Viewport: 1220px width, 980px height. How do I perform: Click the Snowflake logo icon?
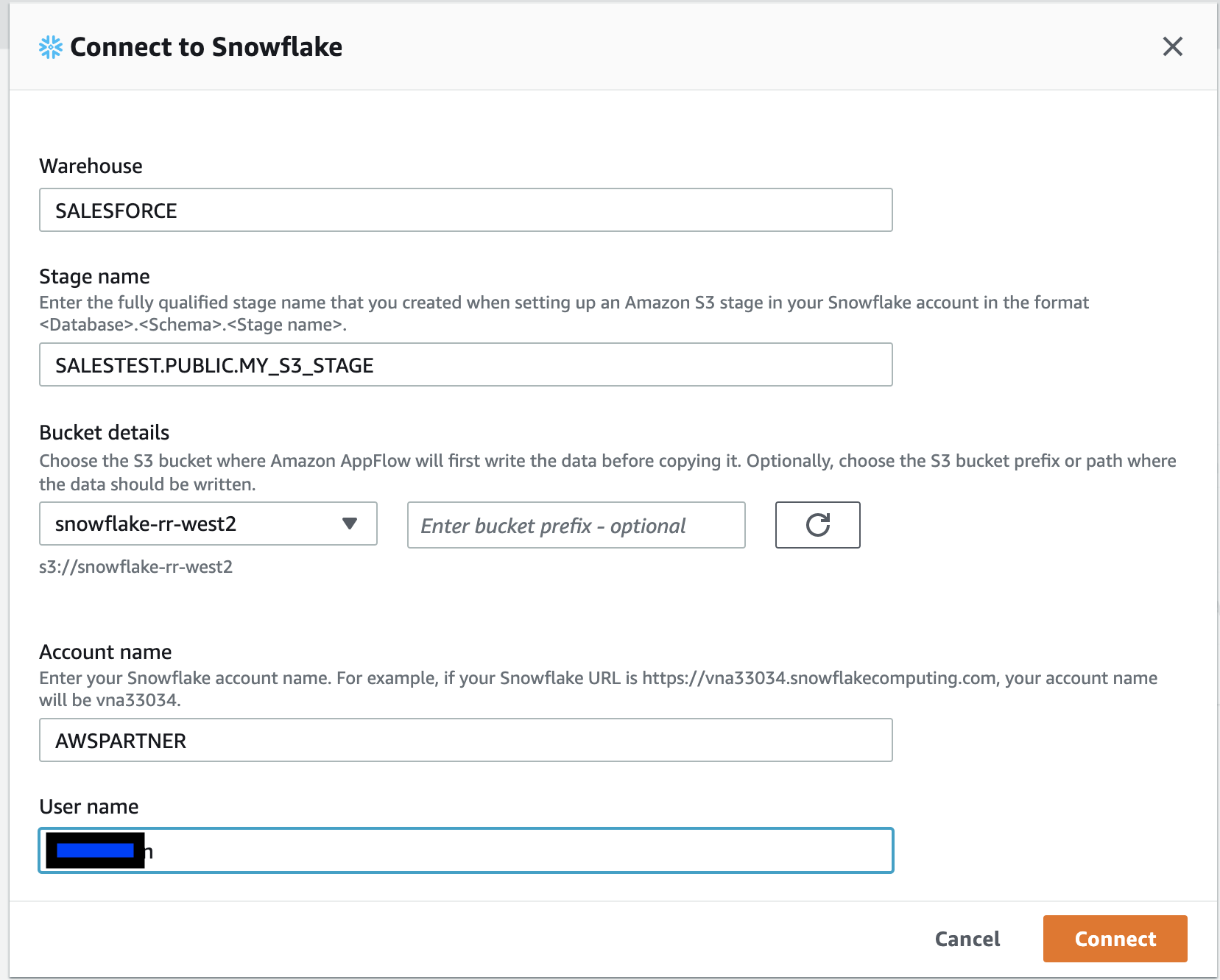click(x=51, y=47)
